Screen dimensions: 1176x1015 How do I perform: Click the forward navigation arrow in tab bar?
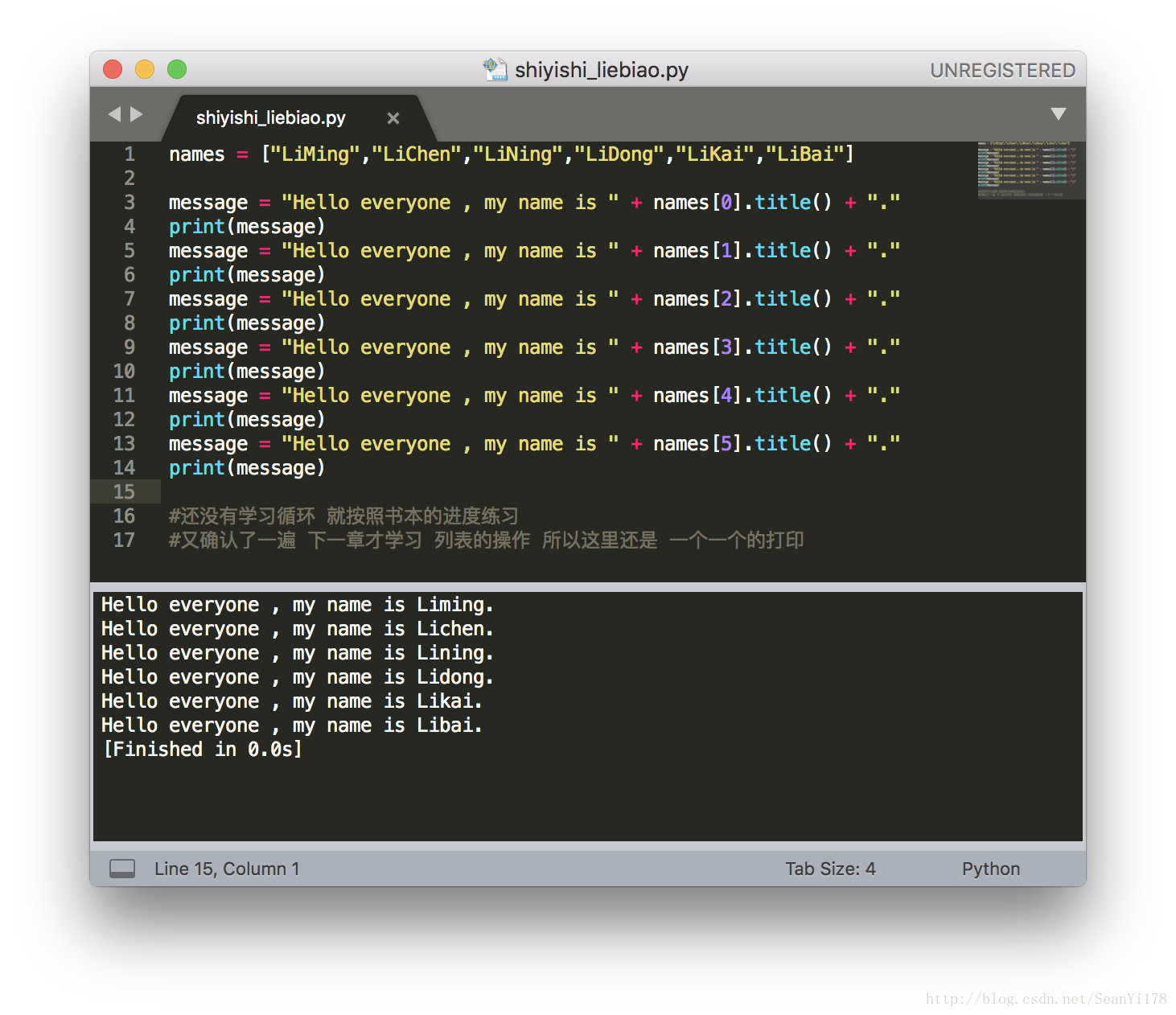coord(137,114)
